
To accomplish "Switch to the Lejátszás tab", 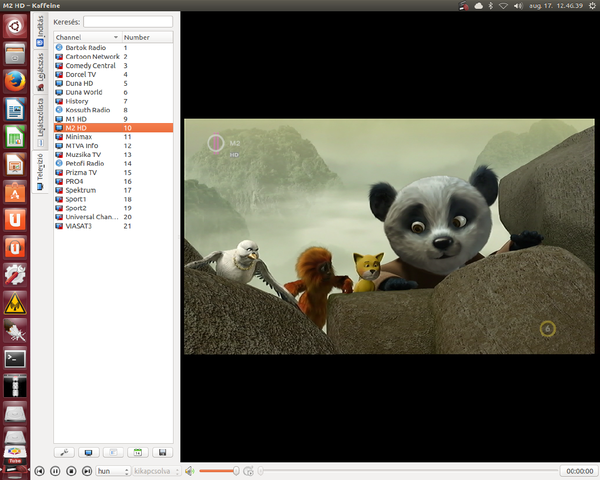I will (x=40, y=72).
